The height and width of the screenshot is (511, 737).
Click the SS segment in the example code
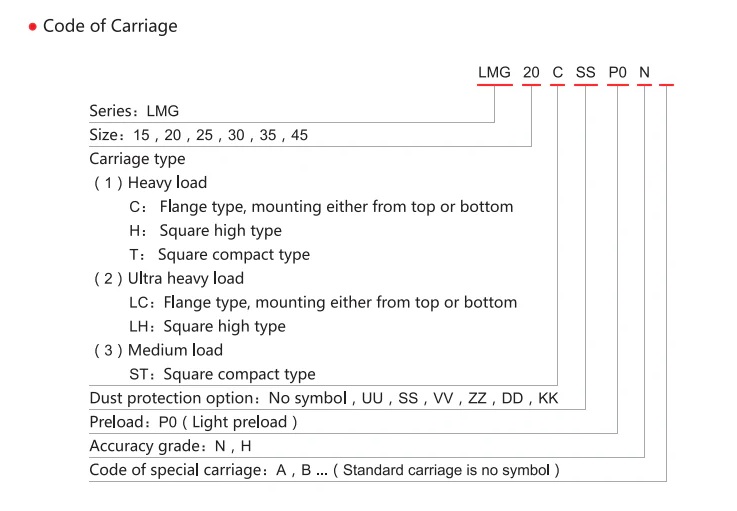pos(585,72)
